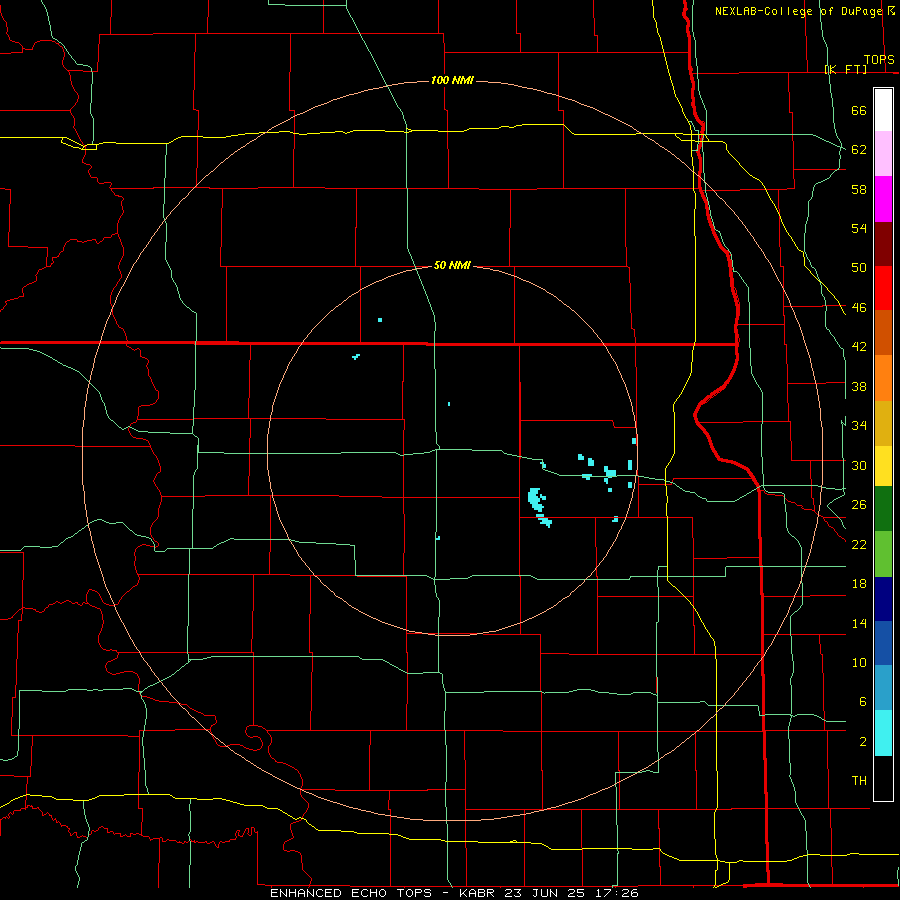Click the TOPS legend title

click(879, 60)
